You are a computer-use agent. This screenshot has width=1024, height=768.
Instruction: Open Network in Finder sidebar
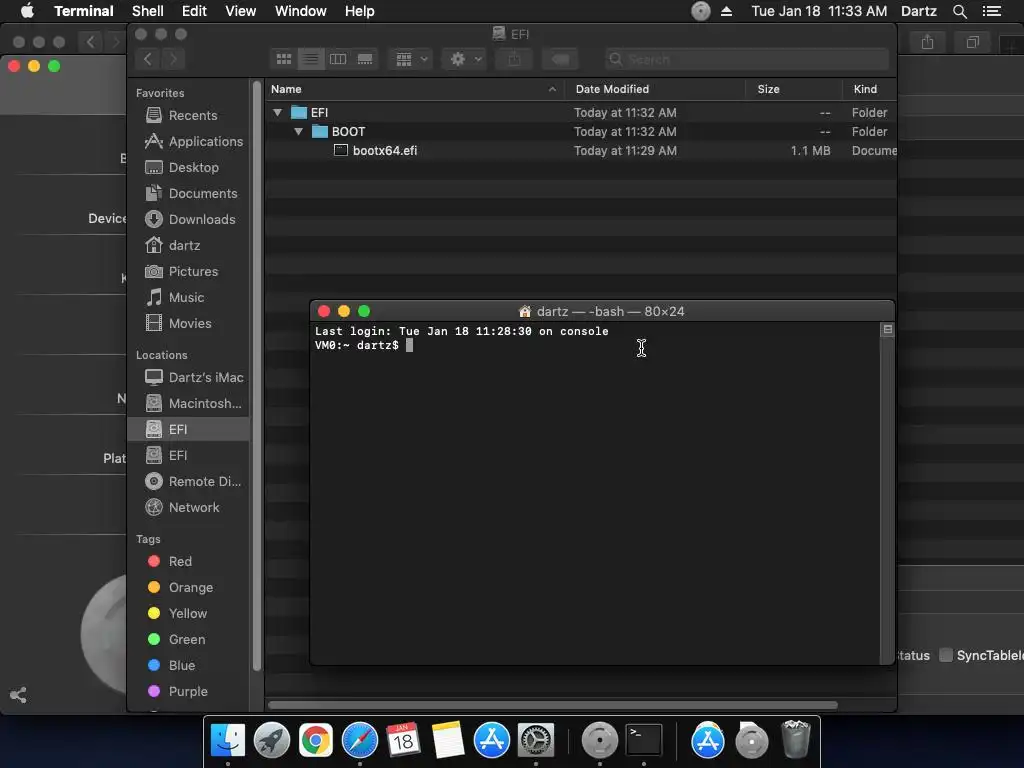pyautogui.click(x=188, y=507)
